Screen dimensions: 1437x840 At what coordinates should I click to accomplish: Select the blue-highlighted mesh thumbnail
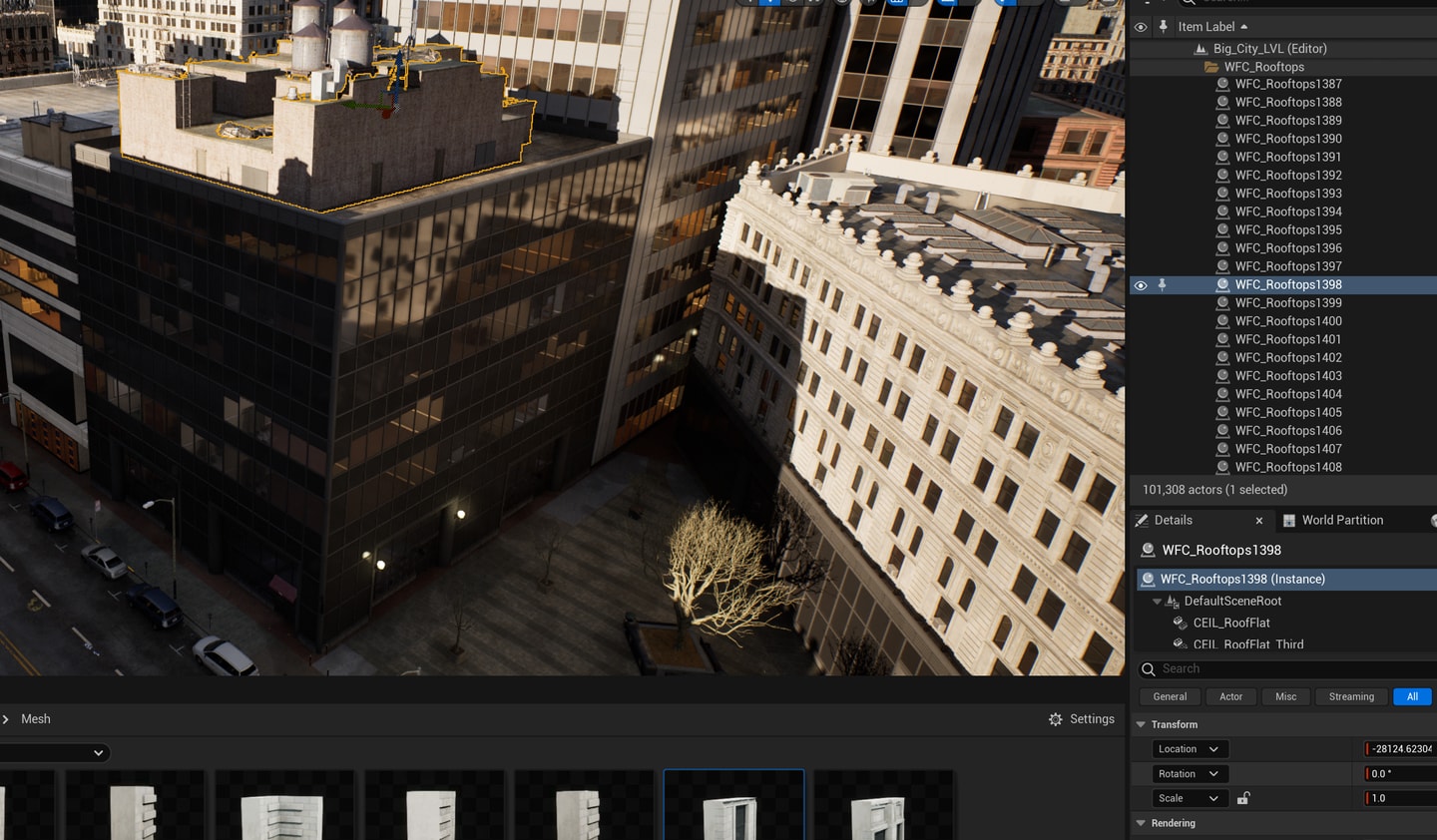click(733, 804)
